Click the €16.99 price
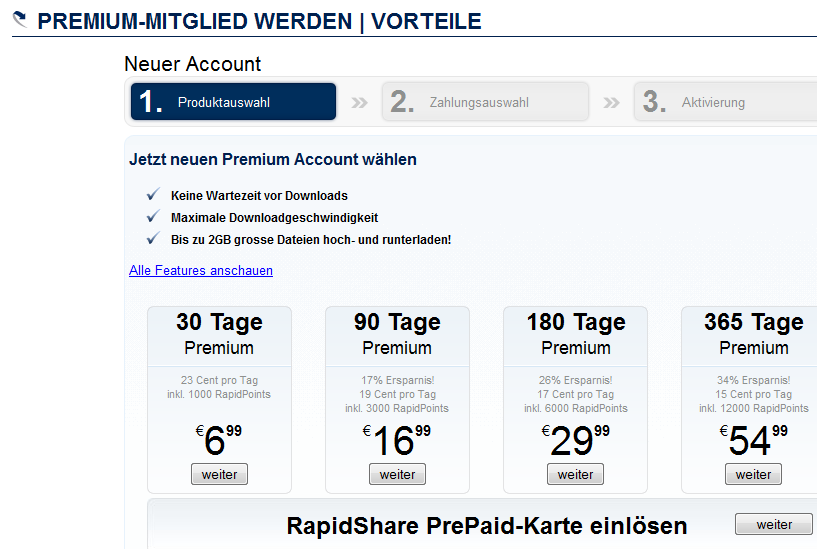The width and height of the screenshot is (817, 549). pos(397,440)
